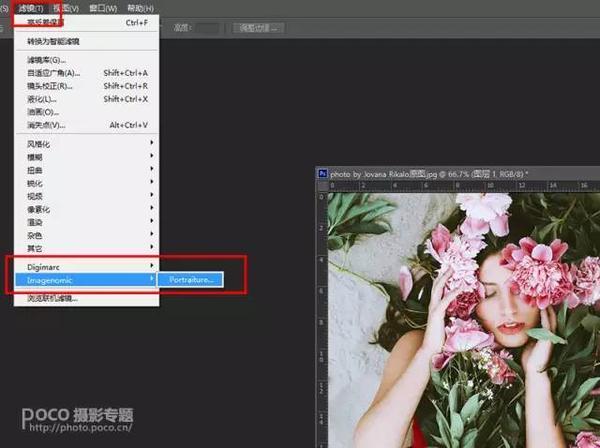The height and width of the screenshot is (448, 600).
Task: Click the 高度 height input field
Action: tap(209, 28)
